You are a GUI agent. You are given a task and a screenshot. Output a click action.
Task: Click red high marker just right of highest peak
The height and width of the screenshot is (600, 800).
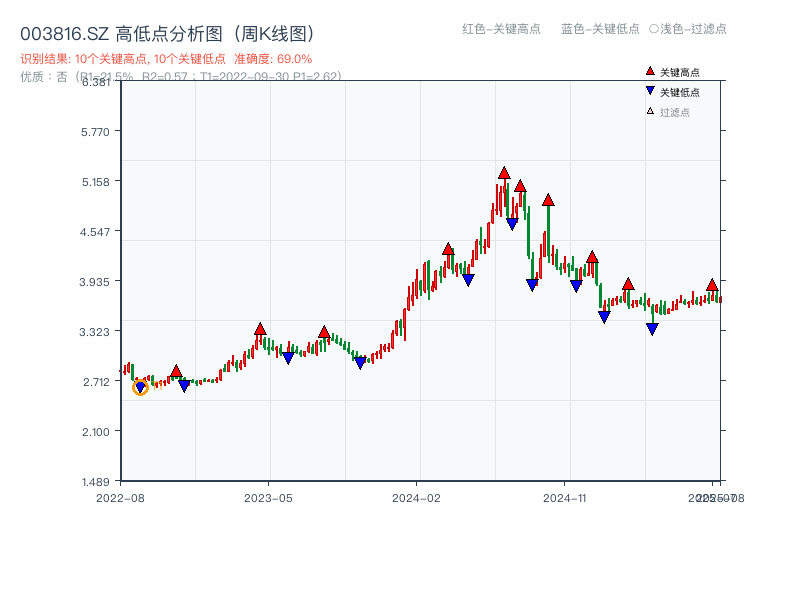pyautogui.click(x=520, y=186)
